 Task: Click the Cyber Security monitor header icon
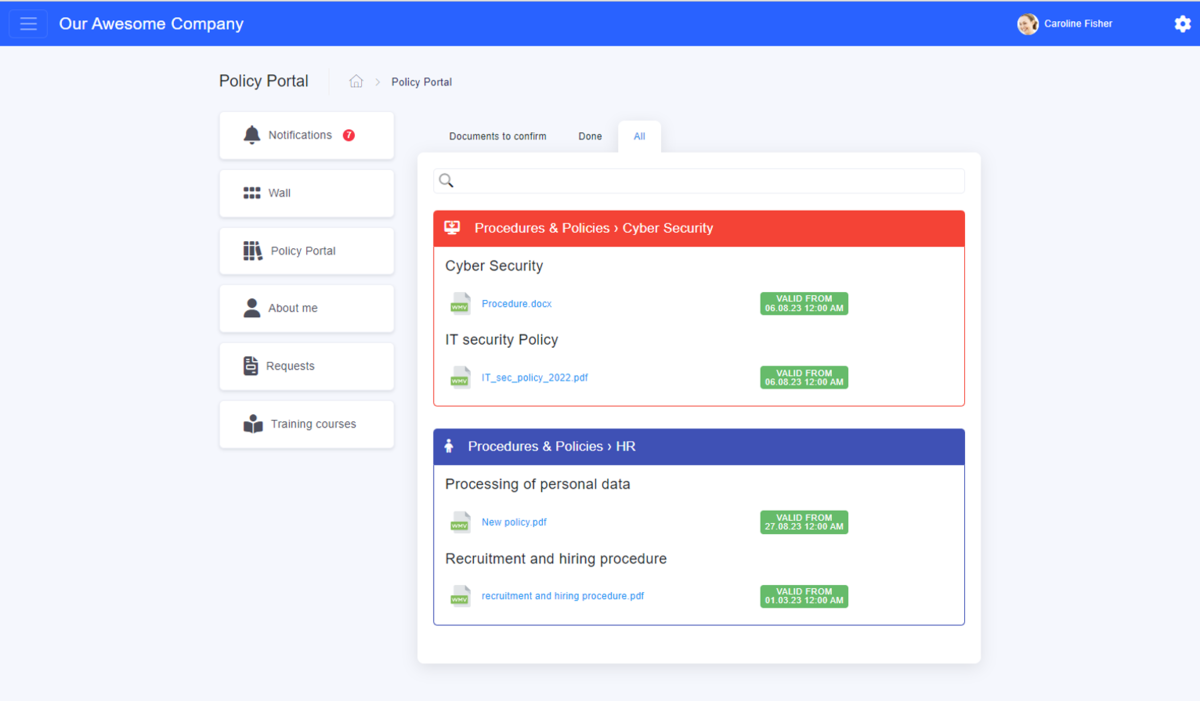(x=452, y=228)
